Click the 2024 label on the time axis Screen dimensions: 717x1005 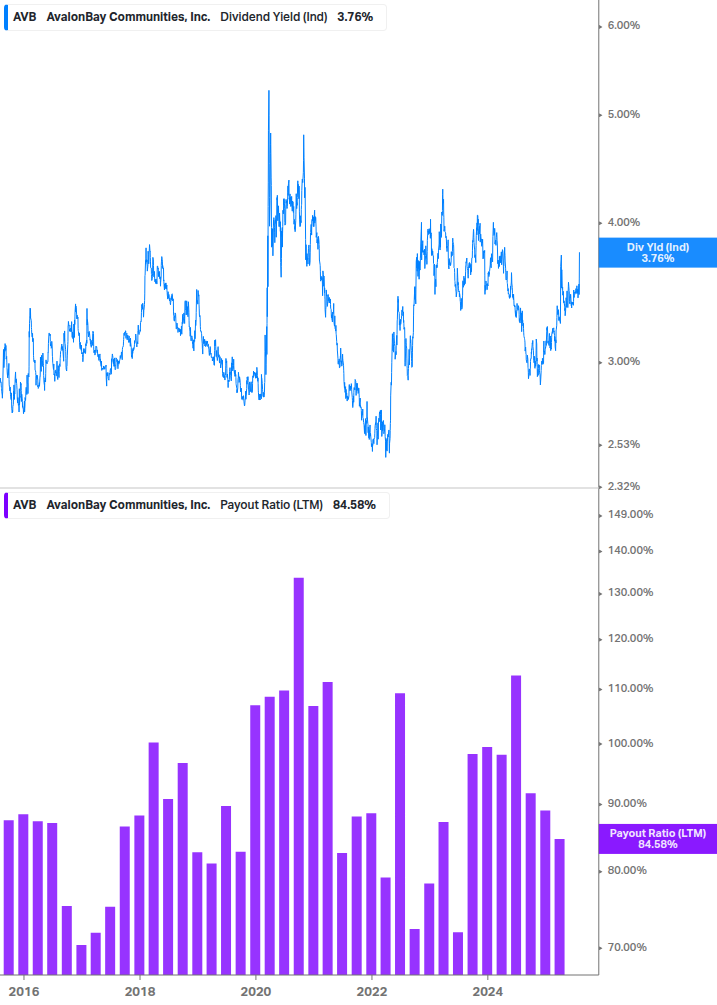(x=488, y=992)
